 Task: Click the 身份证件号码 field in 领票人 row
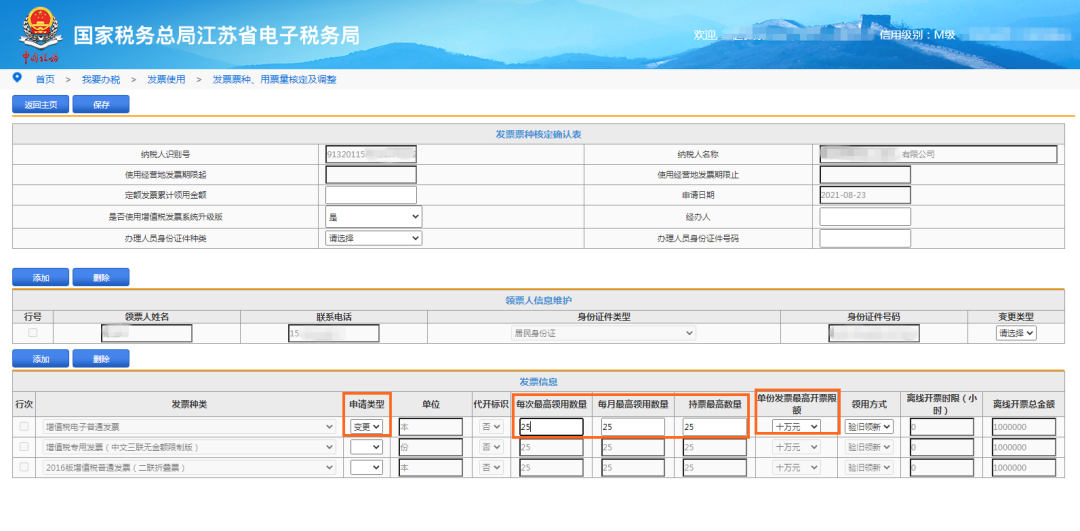click(x=874, y=333)
